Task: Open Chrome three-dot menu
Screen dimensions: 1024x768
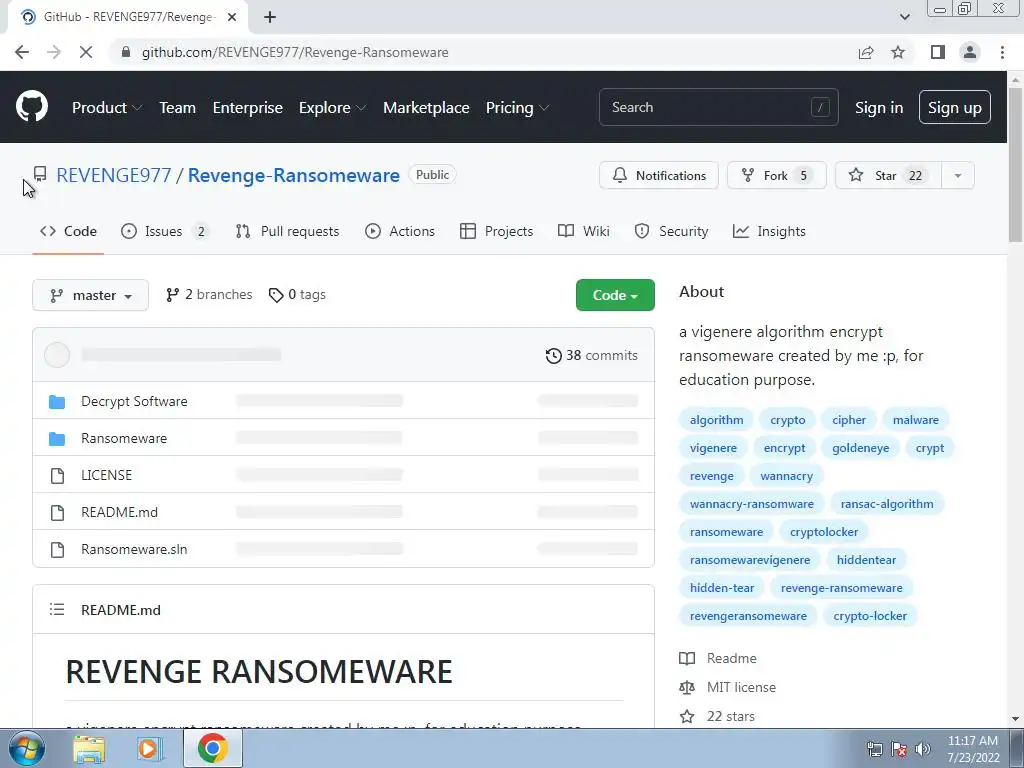Action: 1002,52
